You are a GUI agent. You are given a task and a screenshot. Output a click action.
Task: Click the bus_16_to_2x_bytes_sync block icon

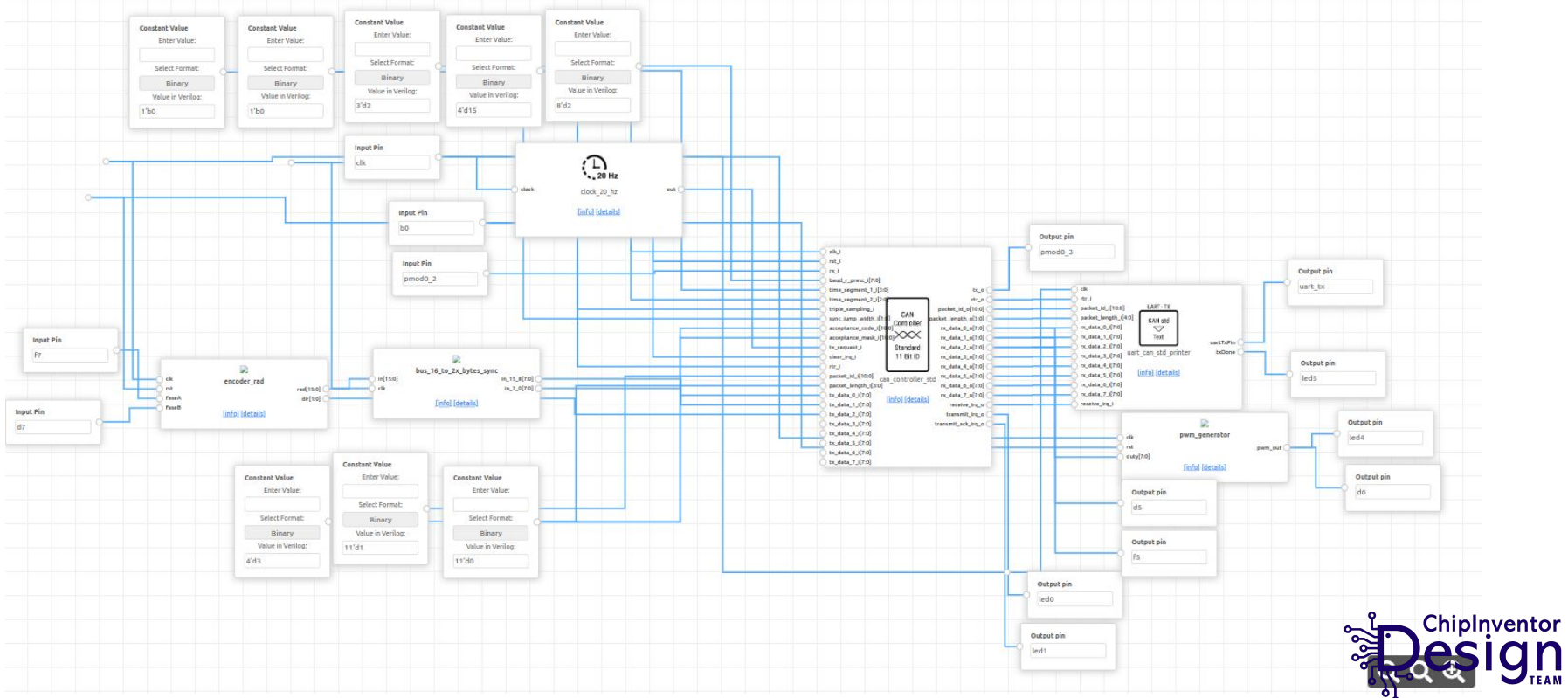pyautogui.click(x=456, y=359)
